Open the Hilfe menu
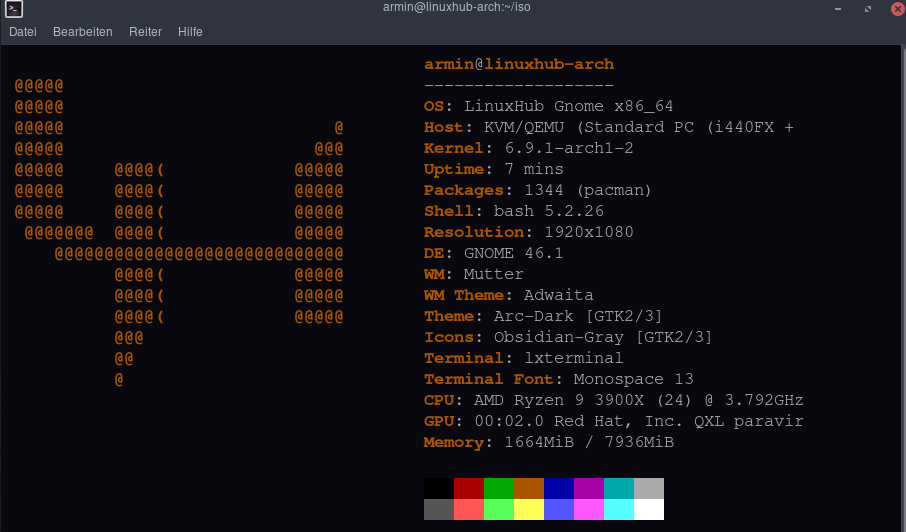 click(190, 32)
